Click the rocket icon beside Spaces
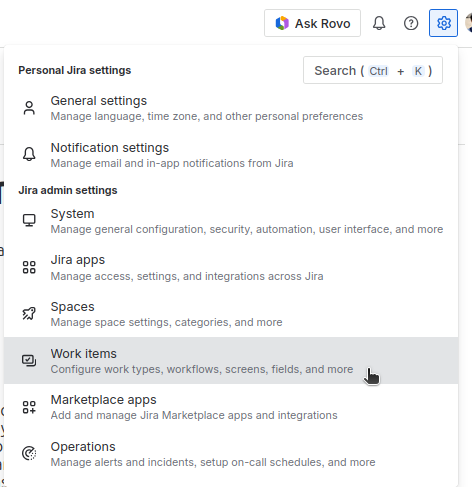 pos(29,314)
